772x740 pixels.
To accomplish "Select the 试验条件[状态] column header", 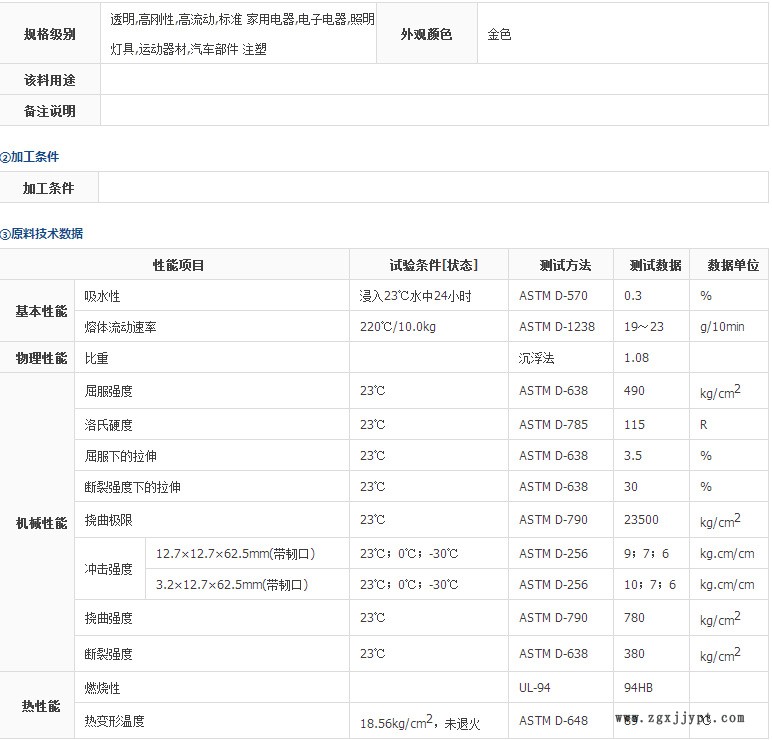I will pyautogui.click(x=433, y=265).
